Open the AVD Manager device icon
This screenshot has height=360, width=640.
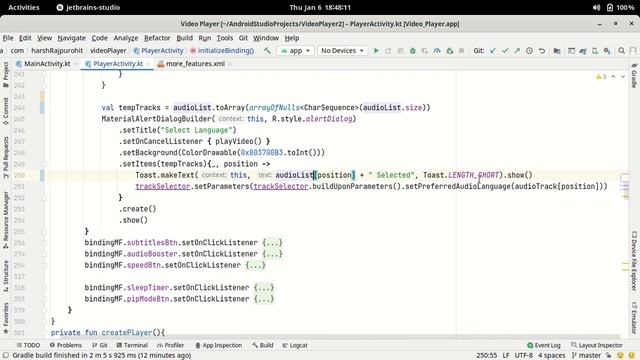(595, 51)
